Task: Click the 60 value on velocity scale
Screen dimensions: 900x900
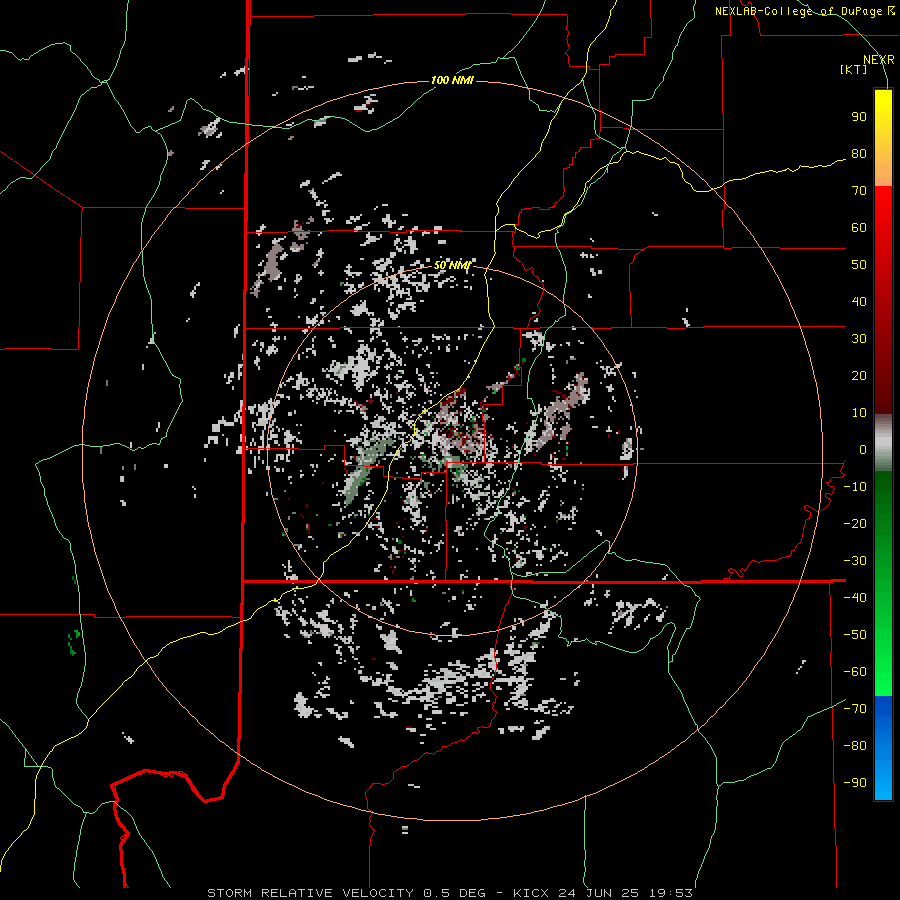Action: (859, 227)
